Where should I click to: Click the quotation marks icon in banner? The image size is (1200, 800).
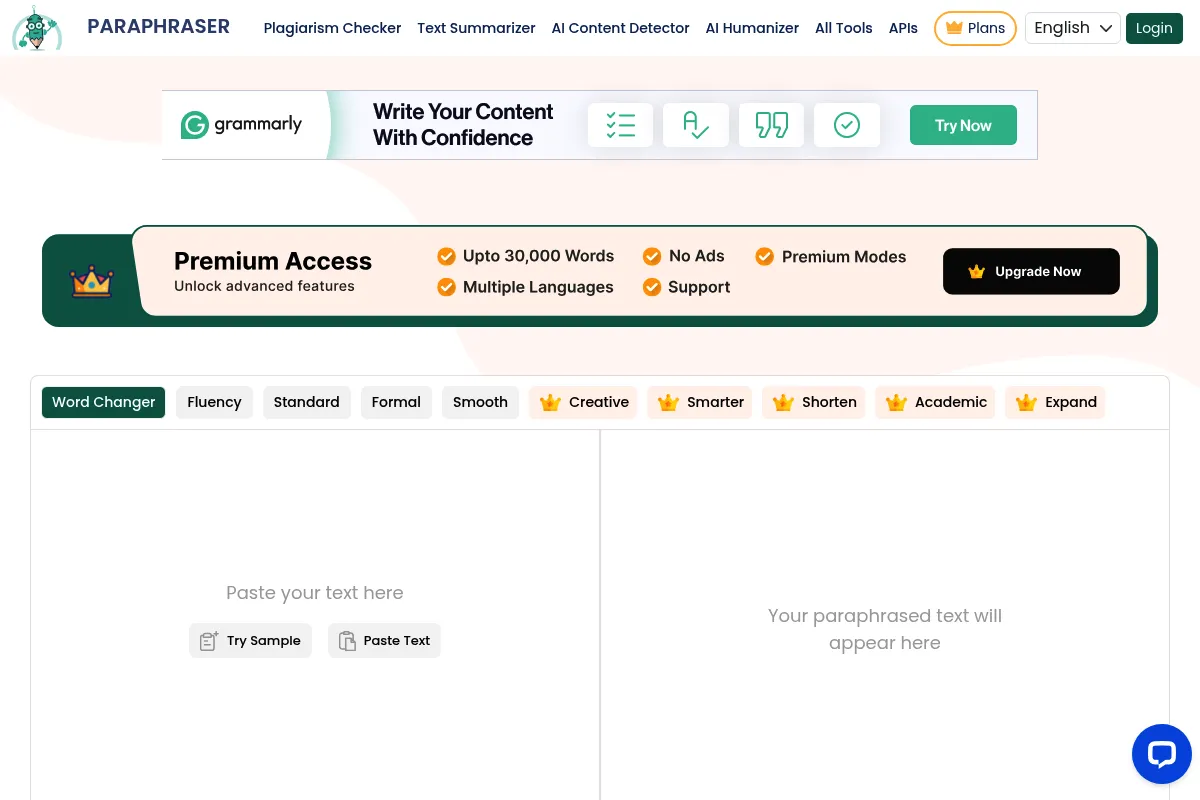pos(771,125)
